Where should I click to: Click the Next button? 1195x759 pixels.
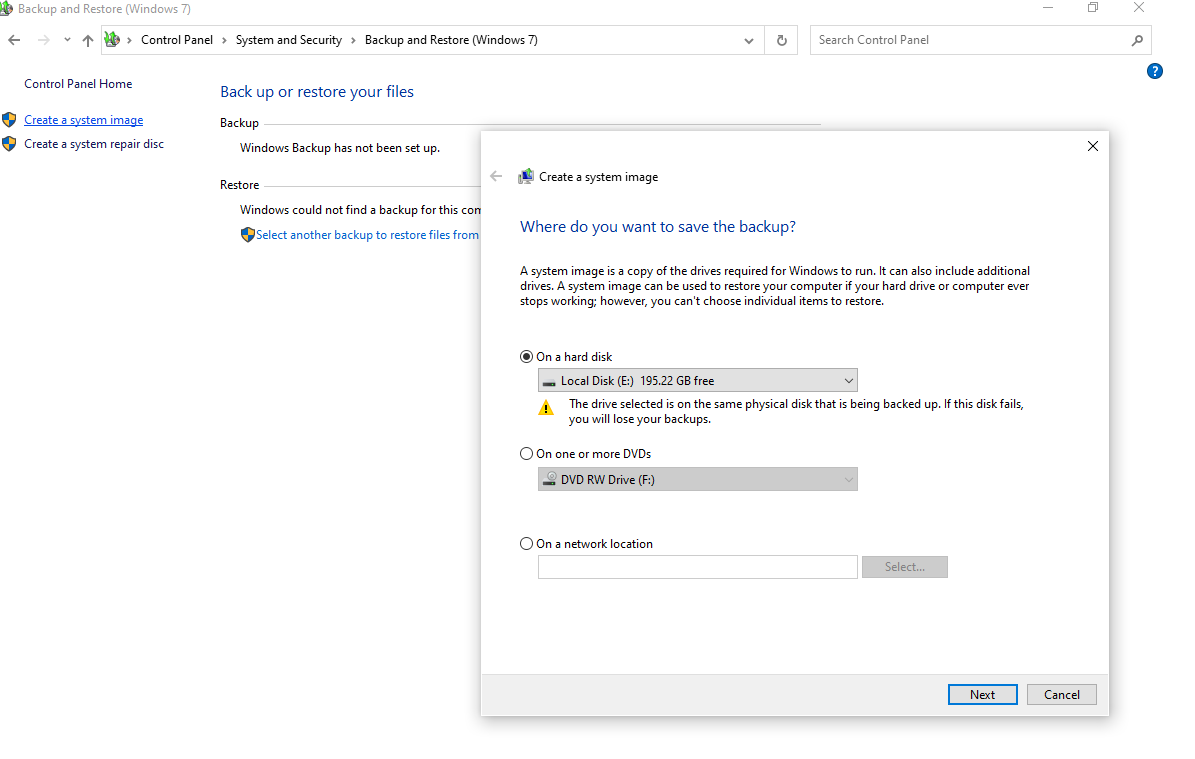[982, 694]
